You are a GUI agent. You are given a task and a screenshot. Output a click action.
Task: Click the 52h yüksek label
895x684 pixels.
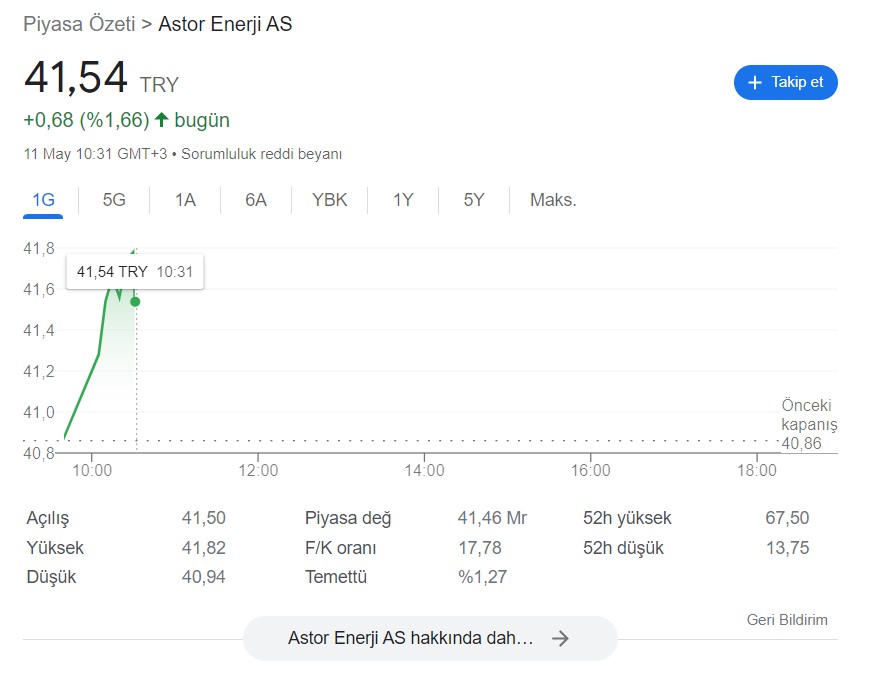coord(627,518)
